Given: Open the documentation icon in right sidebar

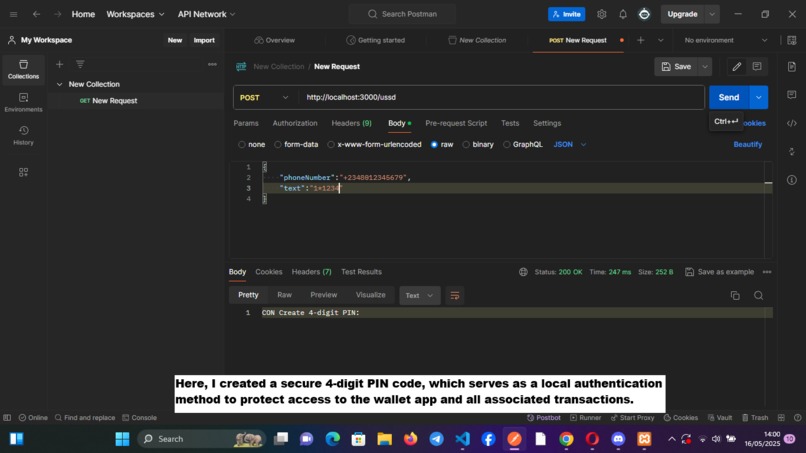Looking at the screenshot, I should click(792, 66).
